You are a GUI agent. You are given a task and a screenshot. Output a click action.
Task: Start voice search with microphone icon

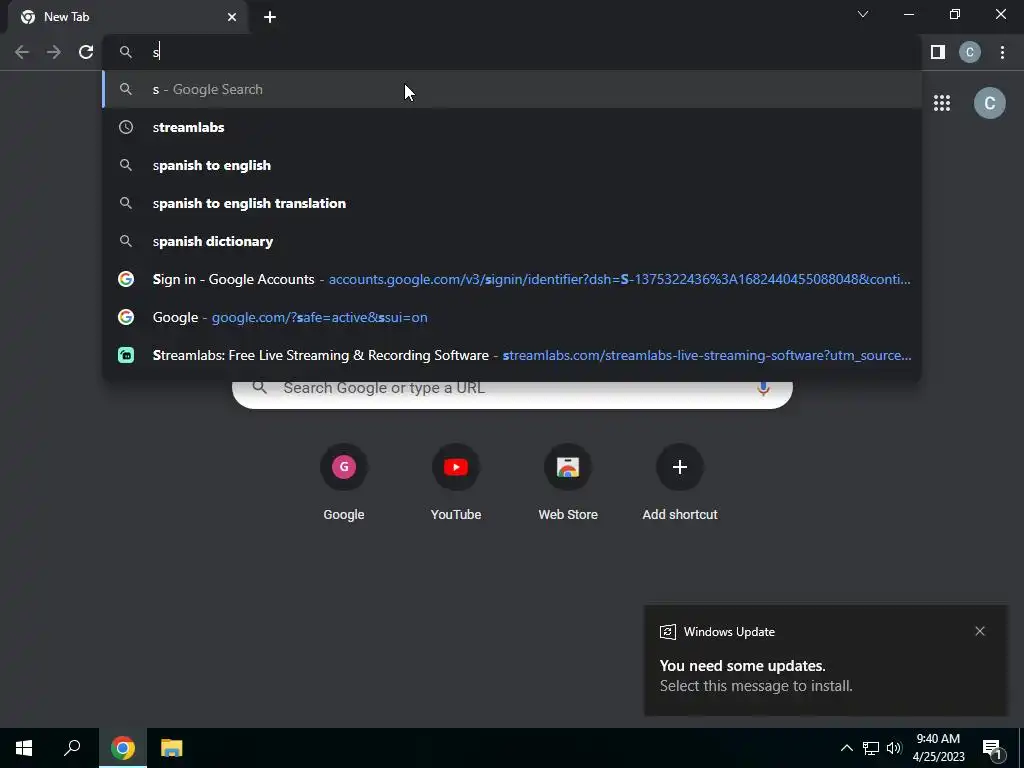click(763, 389)
